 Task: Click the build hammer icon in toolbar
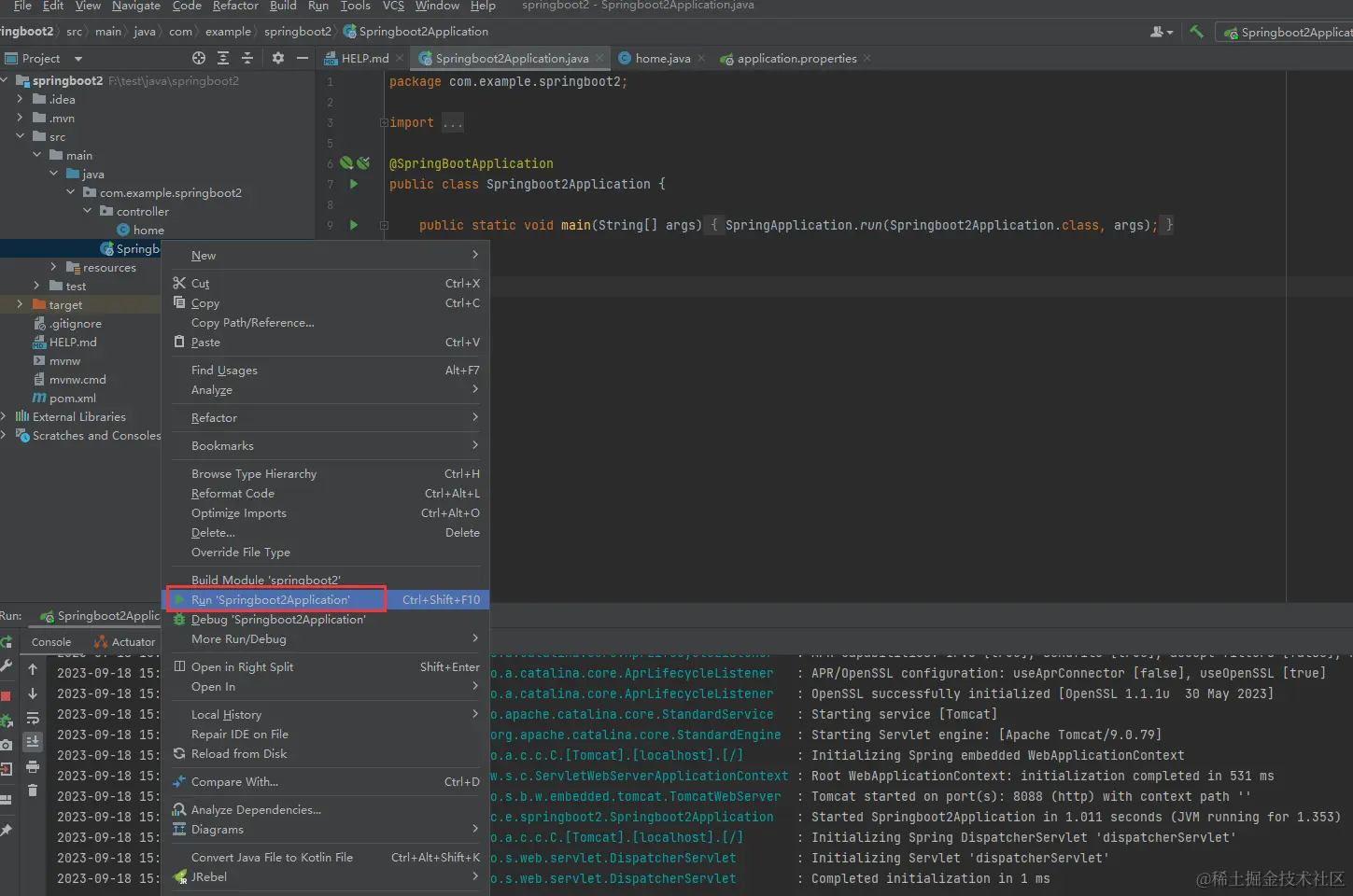click(1196, 32)
